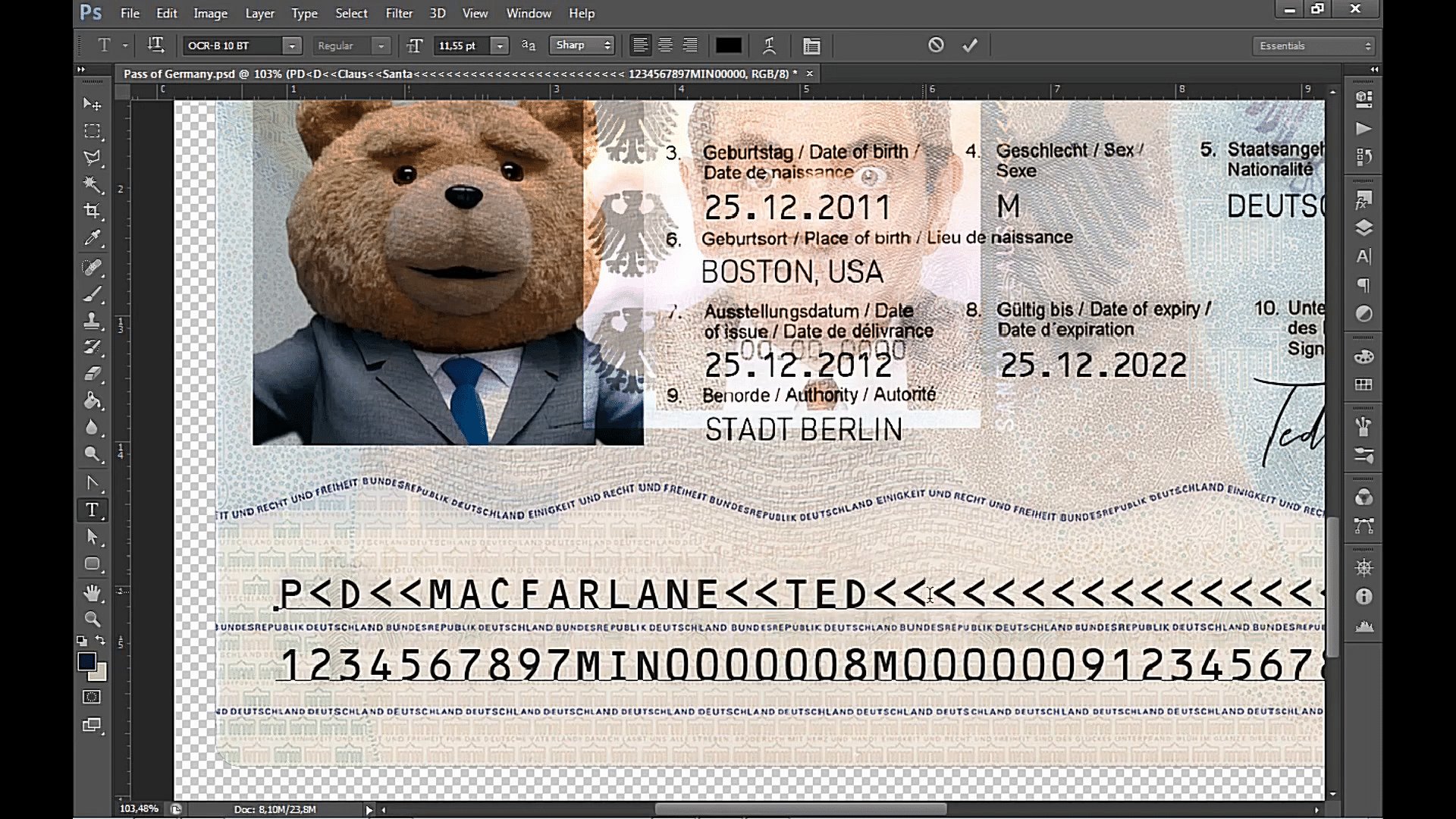Open the Essentials workspace dropdown

tap(1313, 46)
